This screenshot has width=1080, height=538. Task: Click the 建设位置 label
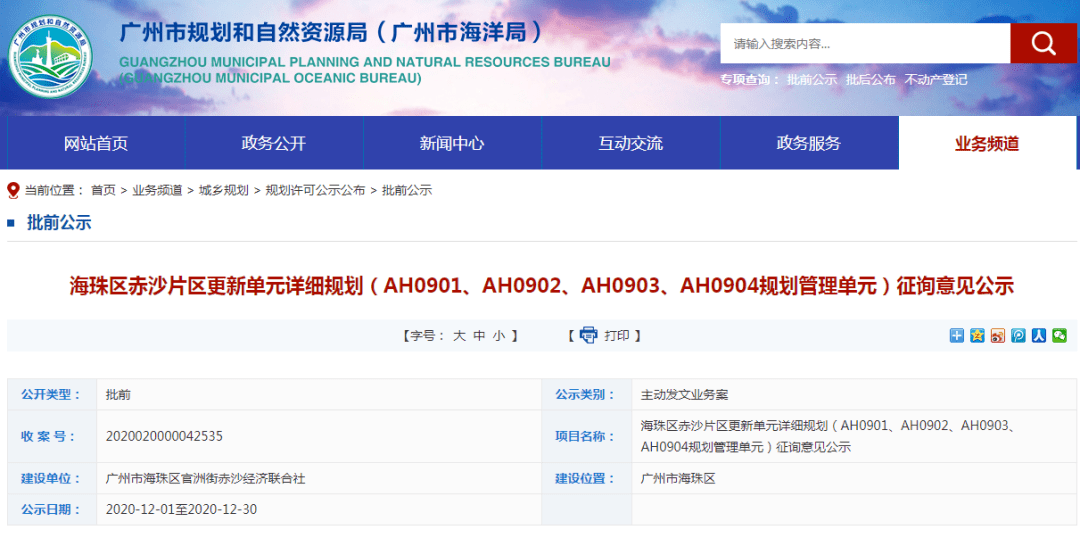[584, 479]
